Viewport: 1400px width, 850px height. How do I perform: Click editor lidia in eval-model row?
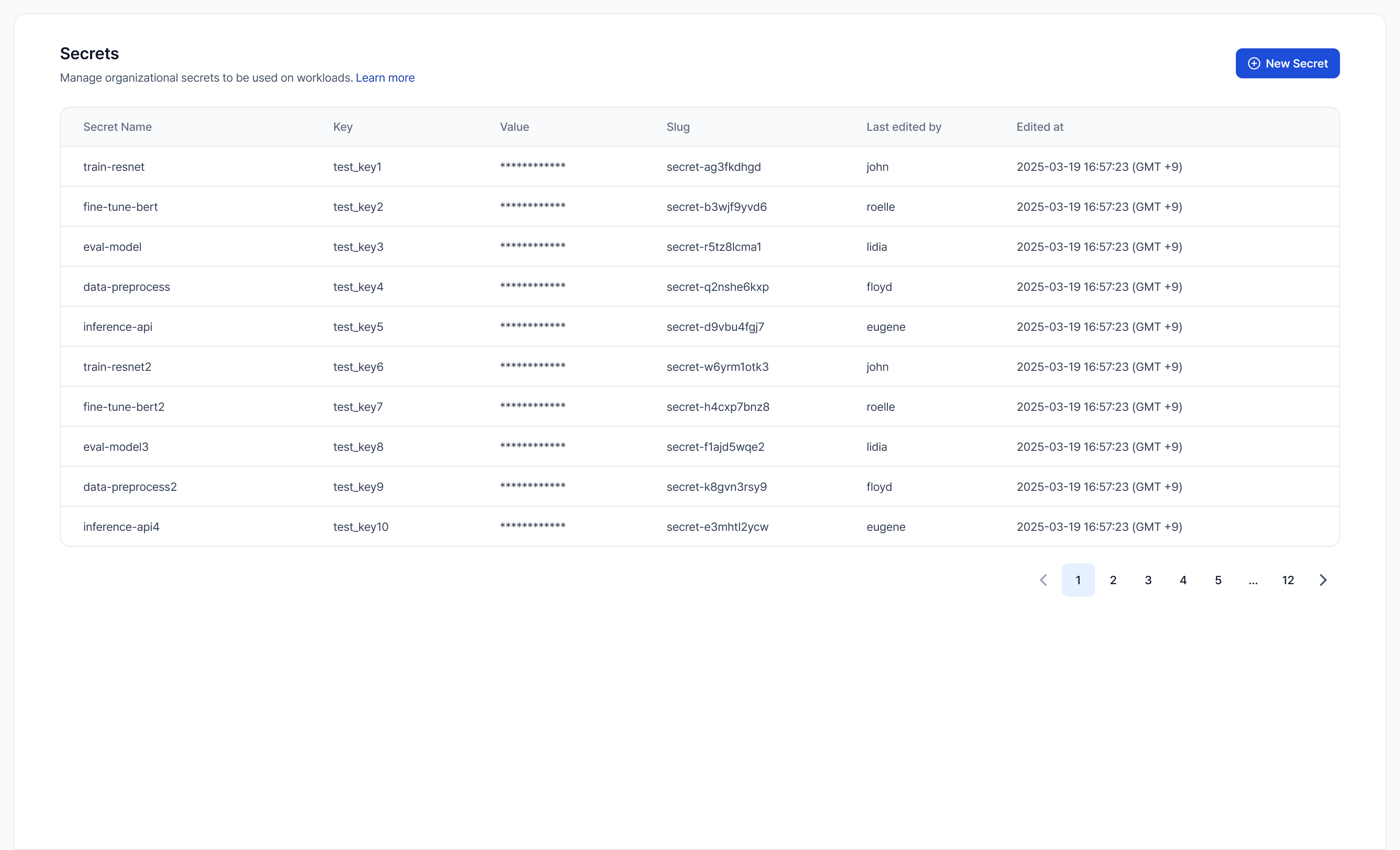tap(876, 247)
